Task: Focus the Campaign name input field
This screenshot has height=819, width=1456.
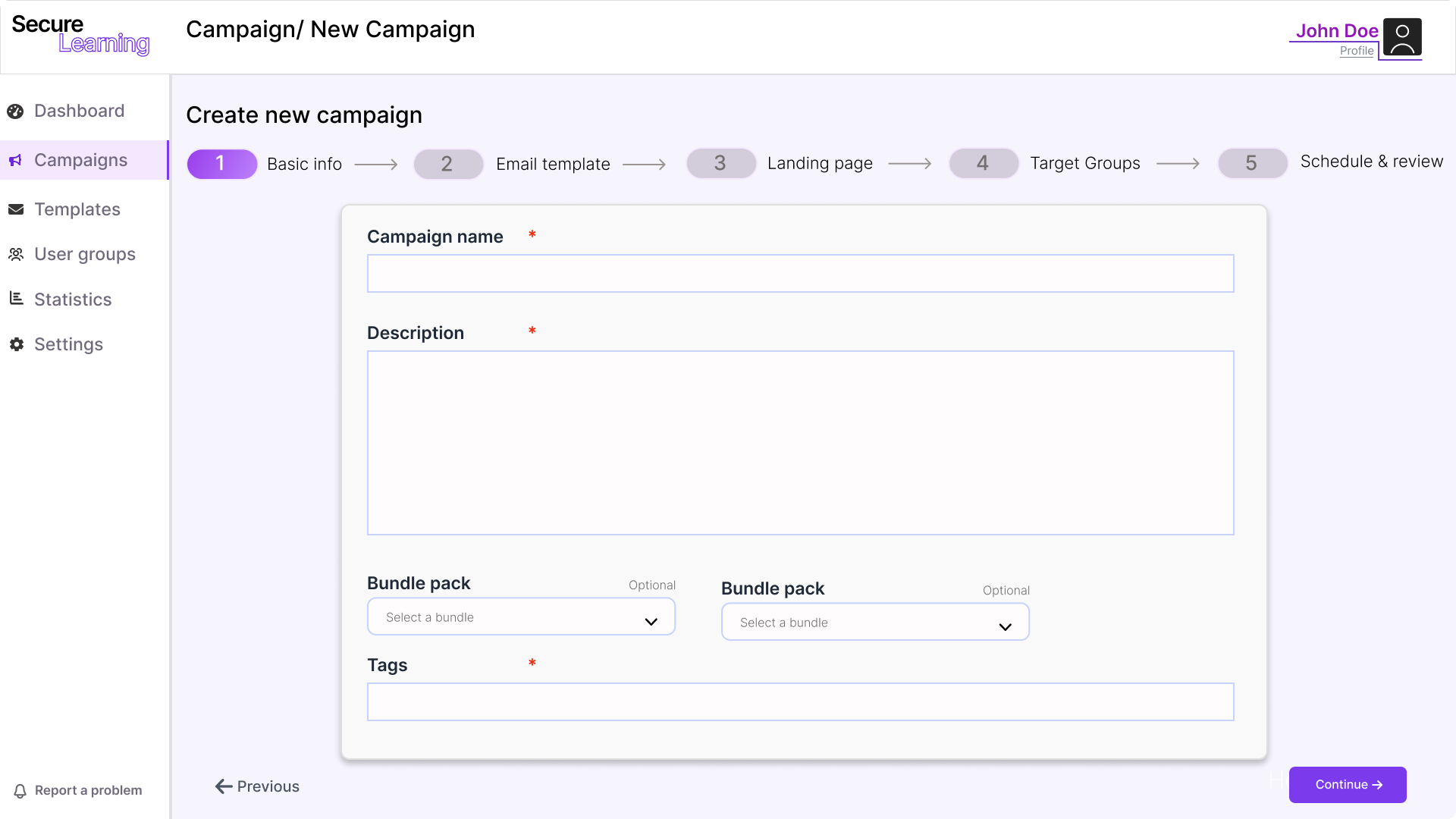Action: (x=800, y=274)
